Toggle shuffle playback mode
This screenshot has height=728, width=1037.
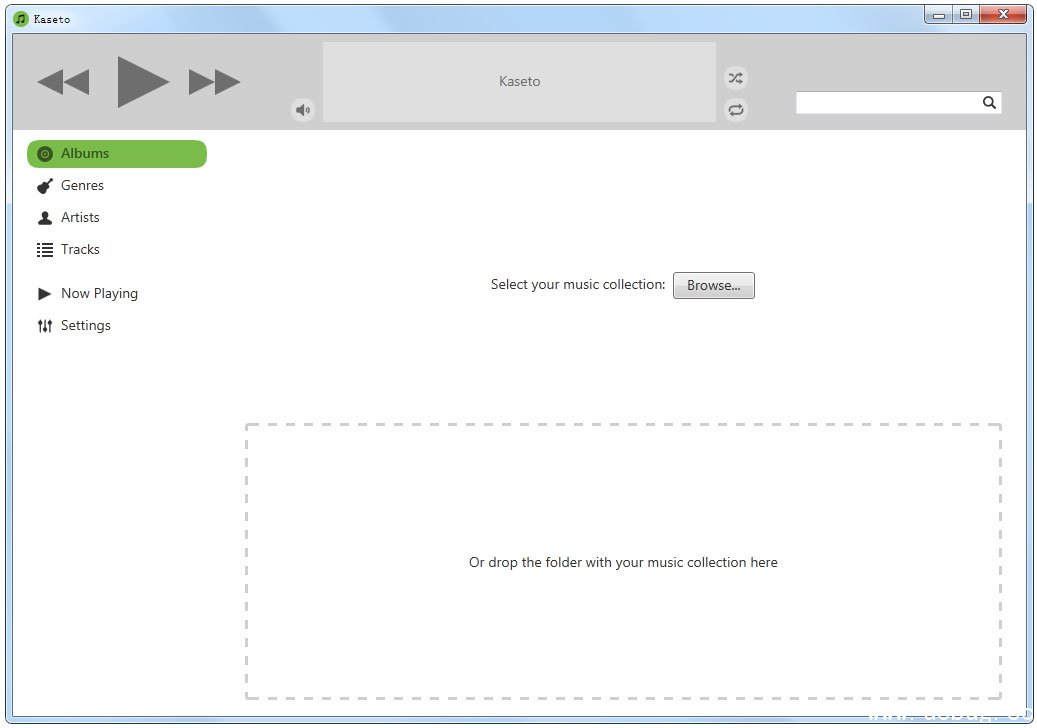pos(736,78)
